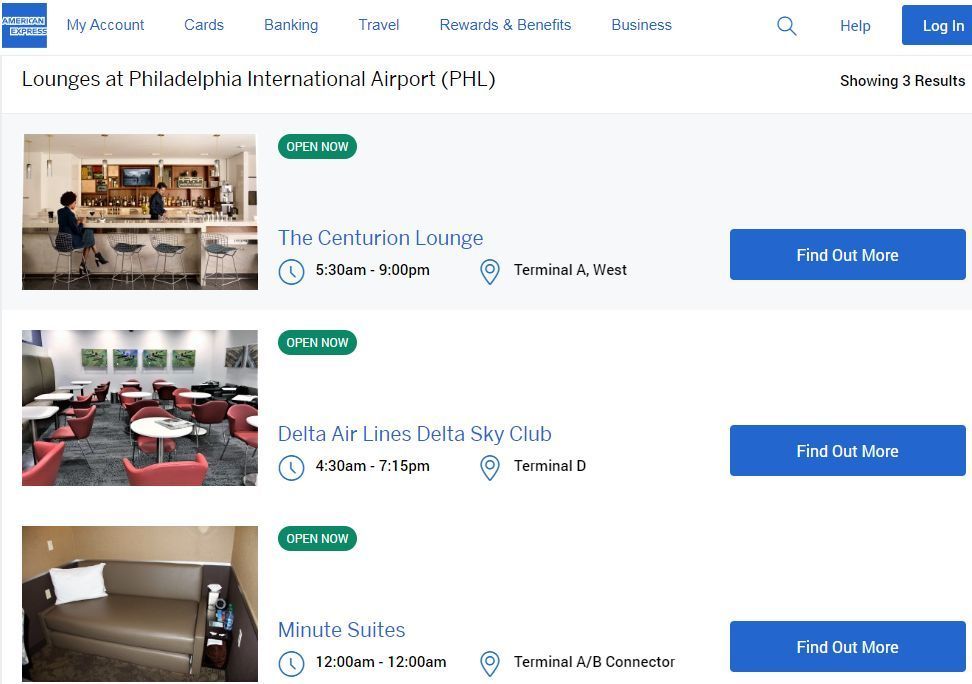This screenshot has height=684, width=972.
Task: Click the Terminal A, West location pin
Action: tap(490, 271)
